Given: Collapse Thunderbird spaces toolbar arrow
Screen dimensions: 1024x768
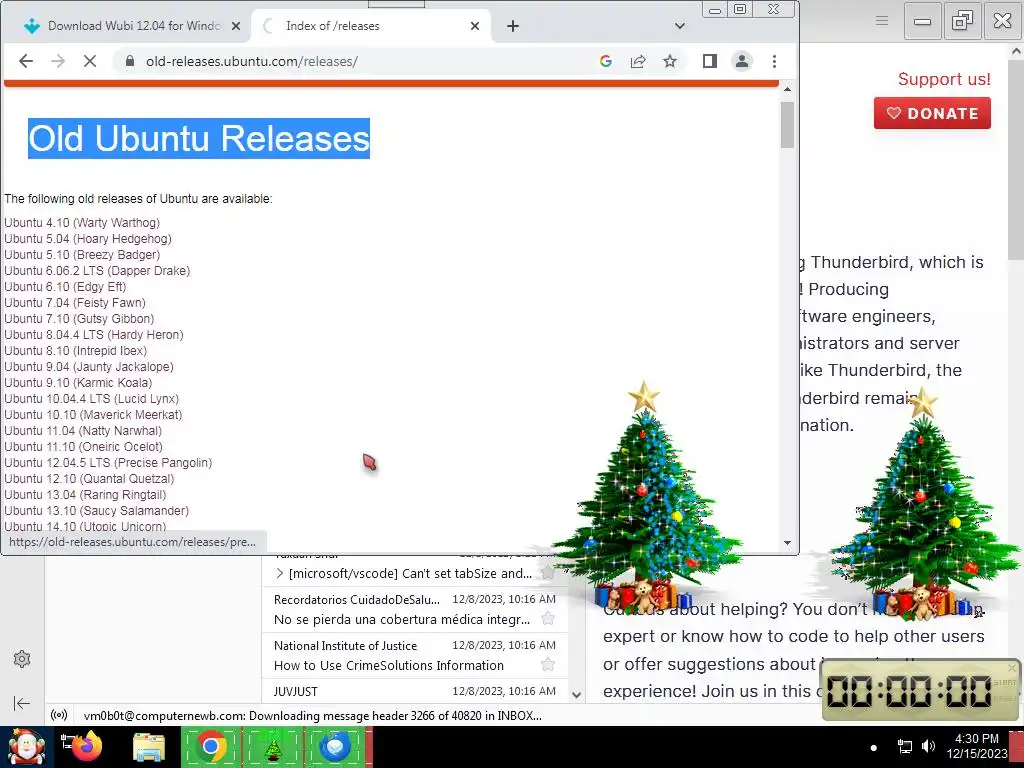Looking at the screenshot, I should pyautogui.click(x=22, y=703).
